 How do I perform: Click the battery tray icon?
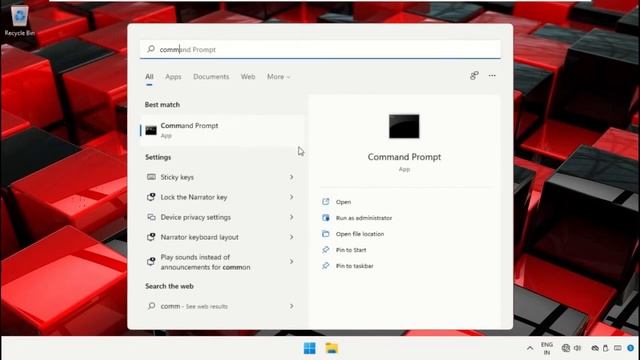(x=606, y=348)
